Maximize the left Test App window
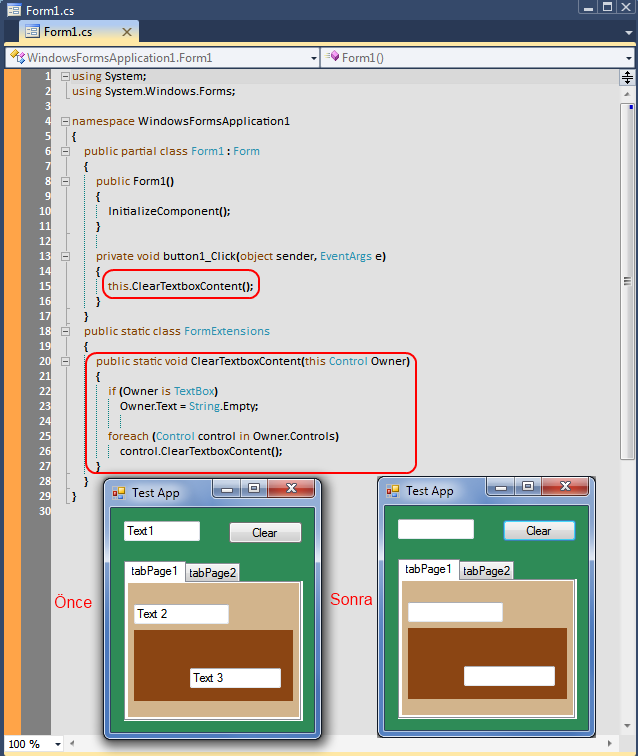Screen dimensions: 638x756 (x=254, y=489)
